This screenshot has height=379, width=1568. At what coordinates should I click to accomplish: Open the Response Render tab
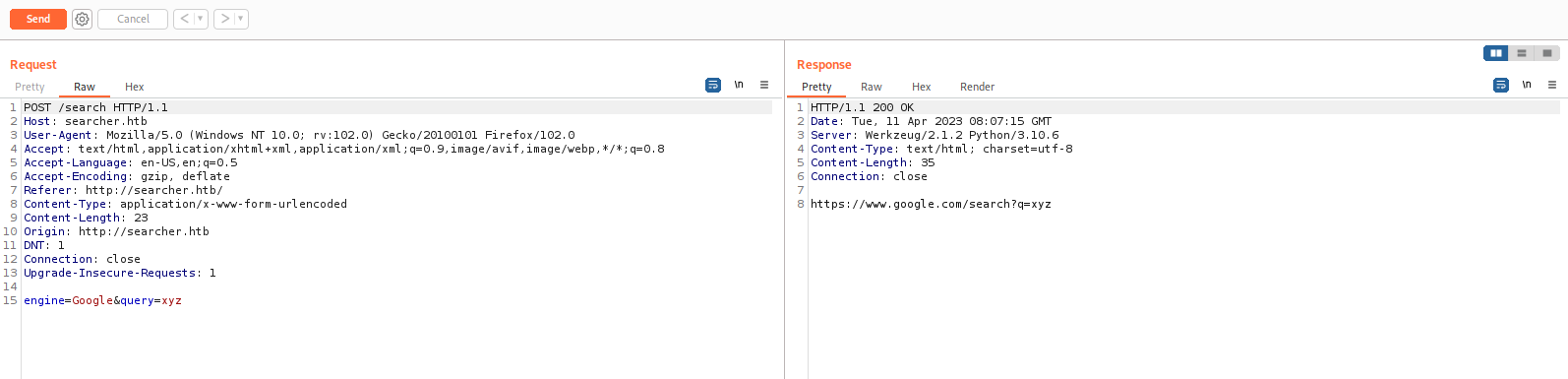tap(977, 87)
